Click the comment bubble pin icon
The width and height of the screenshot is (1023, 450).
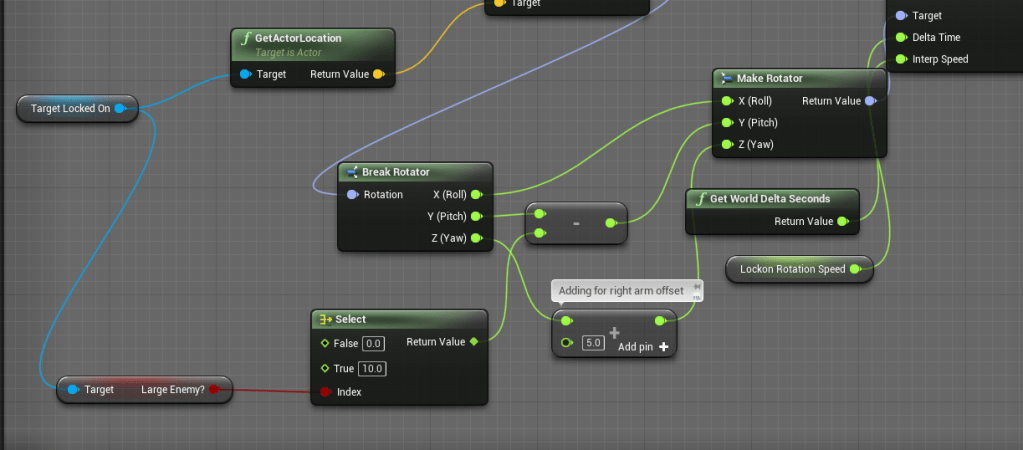(x=697, y=288)
